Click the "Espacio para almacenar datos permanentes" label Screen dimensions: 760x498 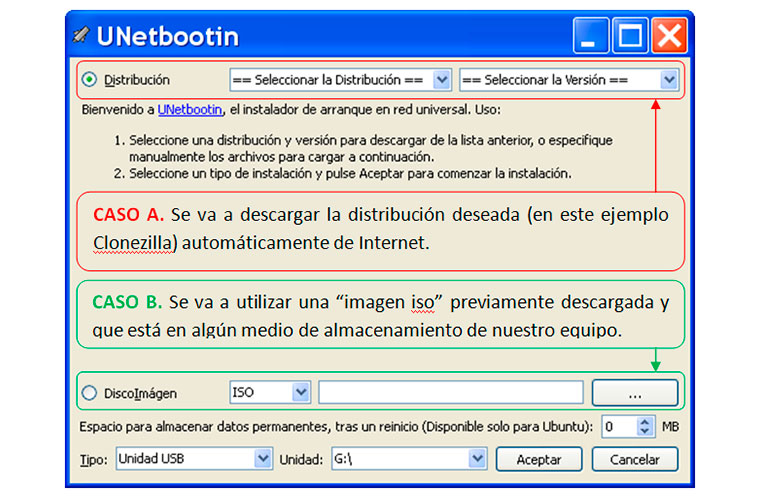[x=335, y=427]
